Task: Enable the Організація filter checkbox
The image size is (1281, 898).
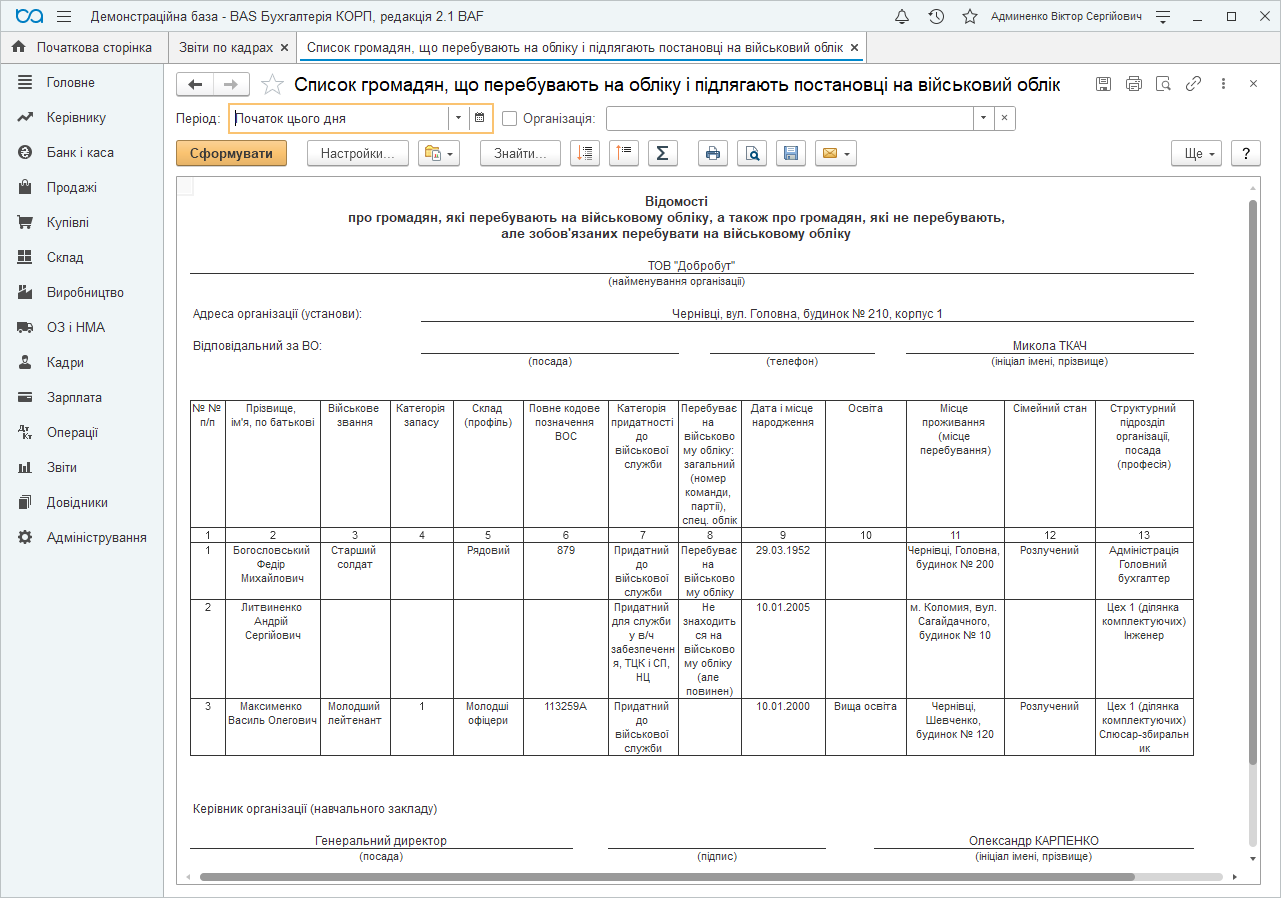Action: tap(510, 118)
